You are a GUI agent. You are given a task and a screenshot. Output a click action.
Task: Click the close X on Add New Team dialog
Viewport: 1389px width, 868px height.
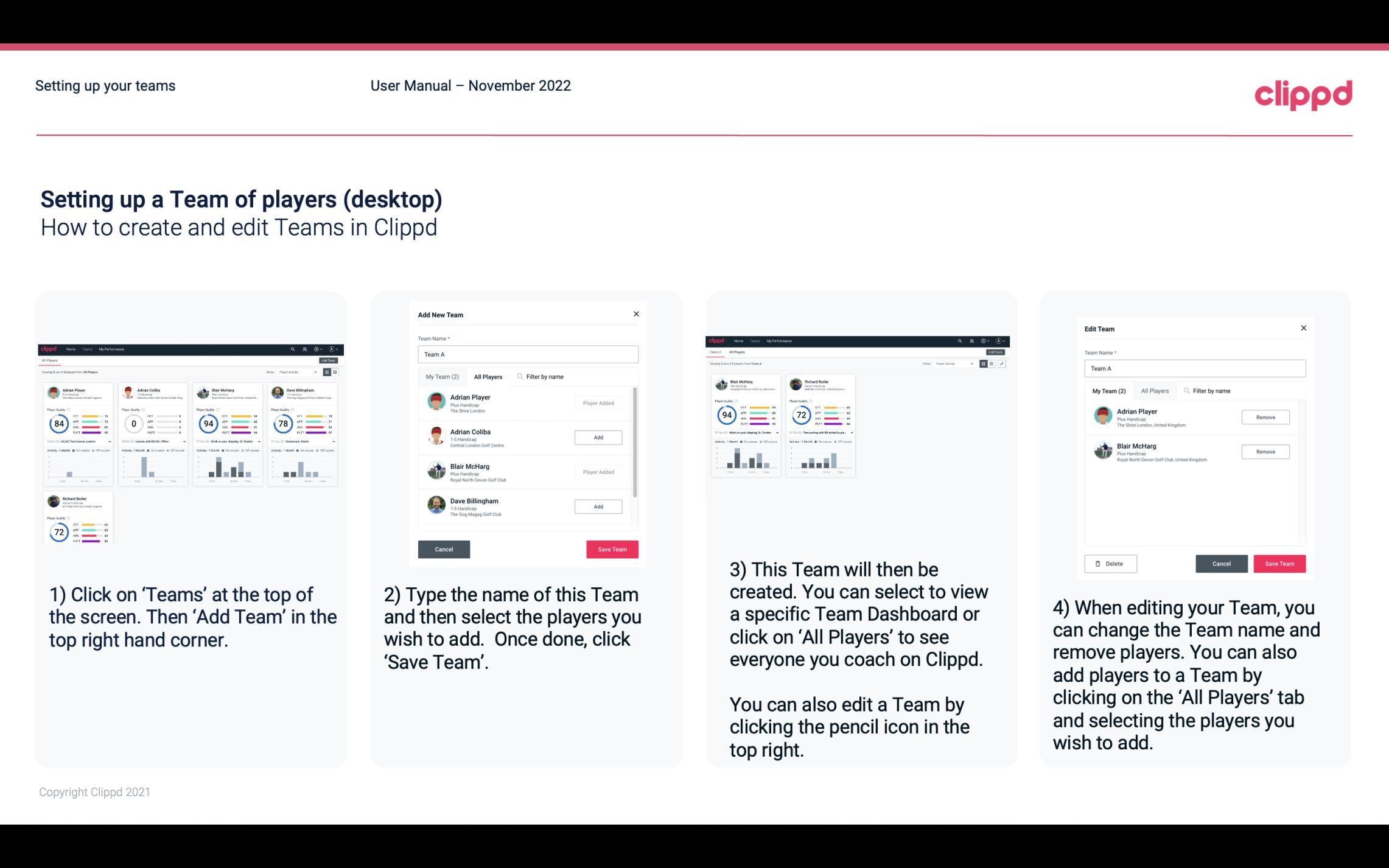coord(636,314)
